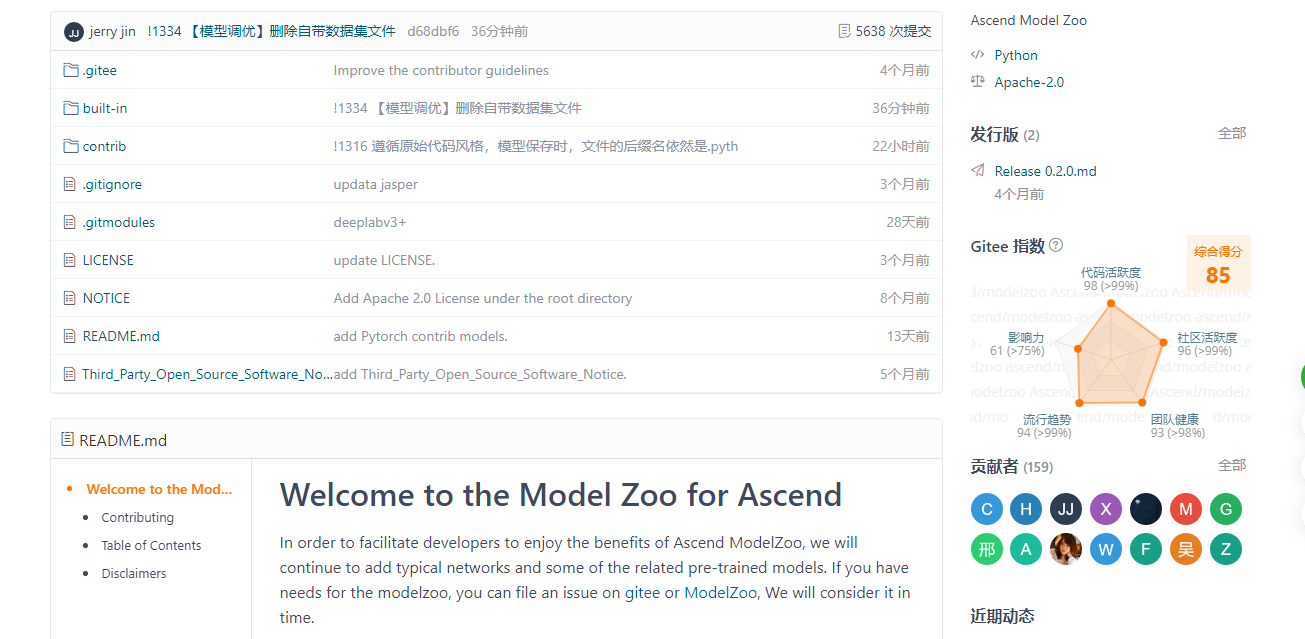Click the code icon beside Python
This screenshot has height=639, width=1305.
pos(978,55)
